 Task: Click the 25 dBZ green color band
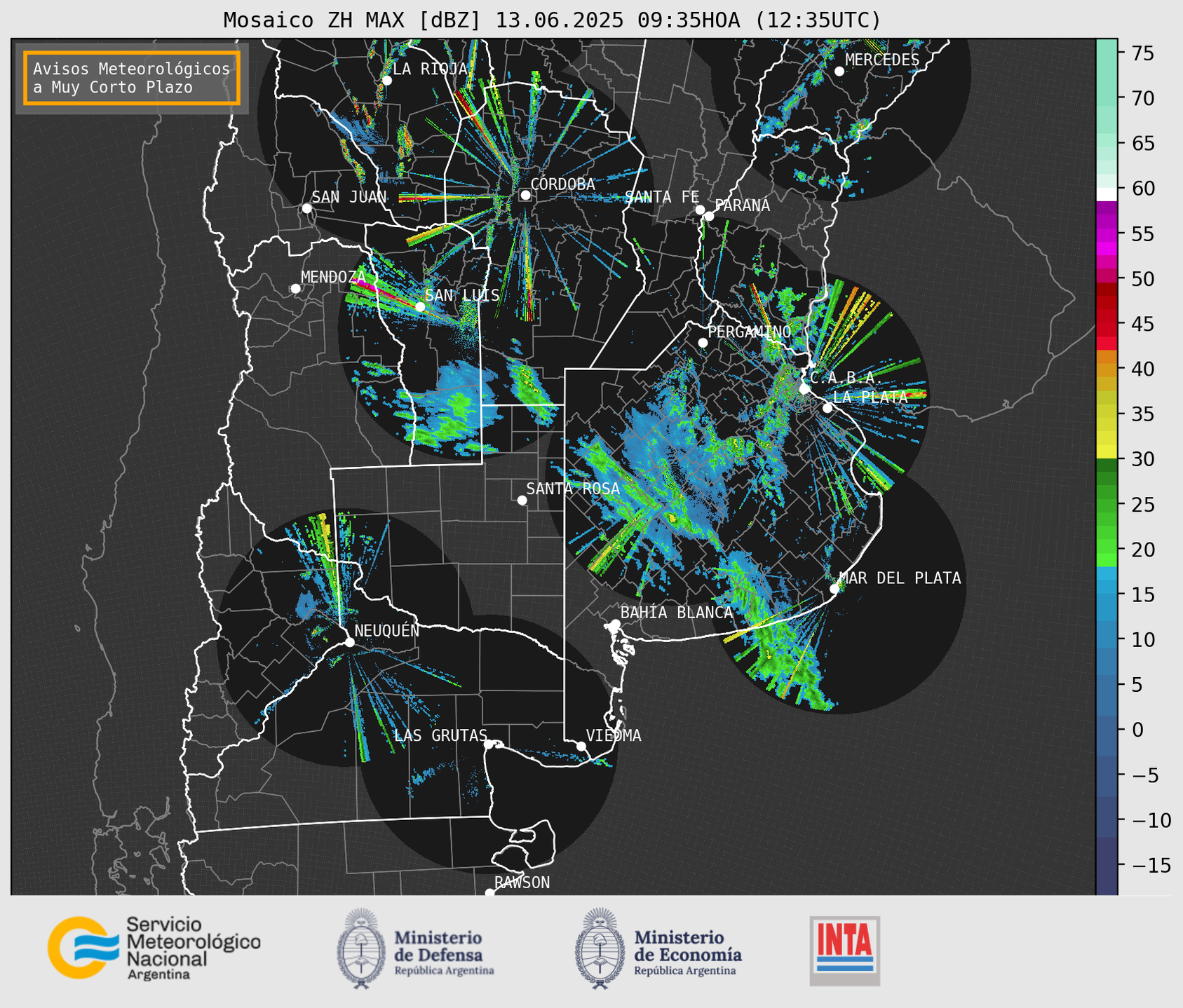pyautogui.click(x=1107, y=504)
